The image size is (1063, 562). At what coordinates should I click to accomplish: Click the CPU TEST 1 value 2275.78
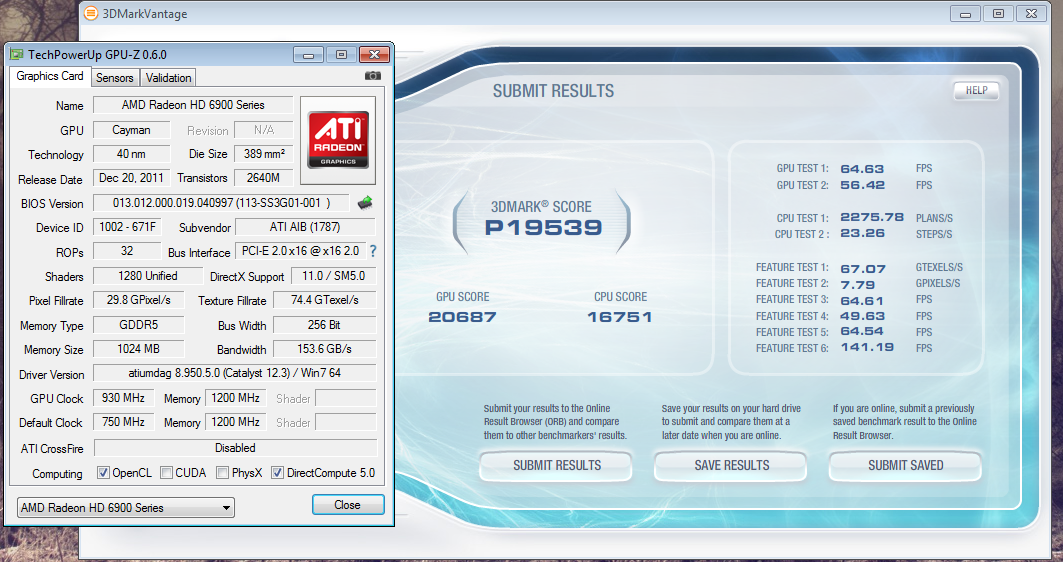[x=872, y=218]
